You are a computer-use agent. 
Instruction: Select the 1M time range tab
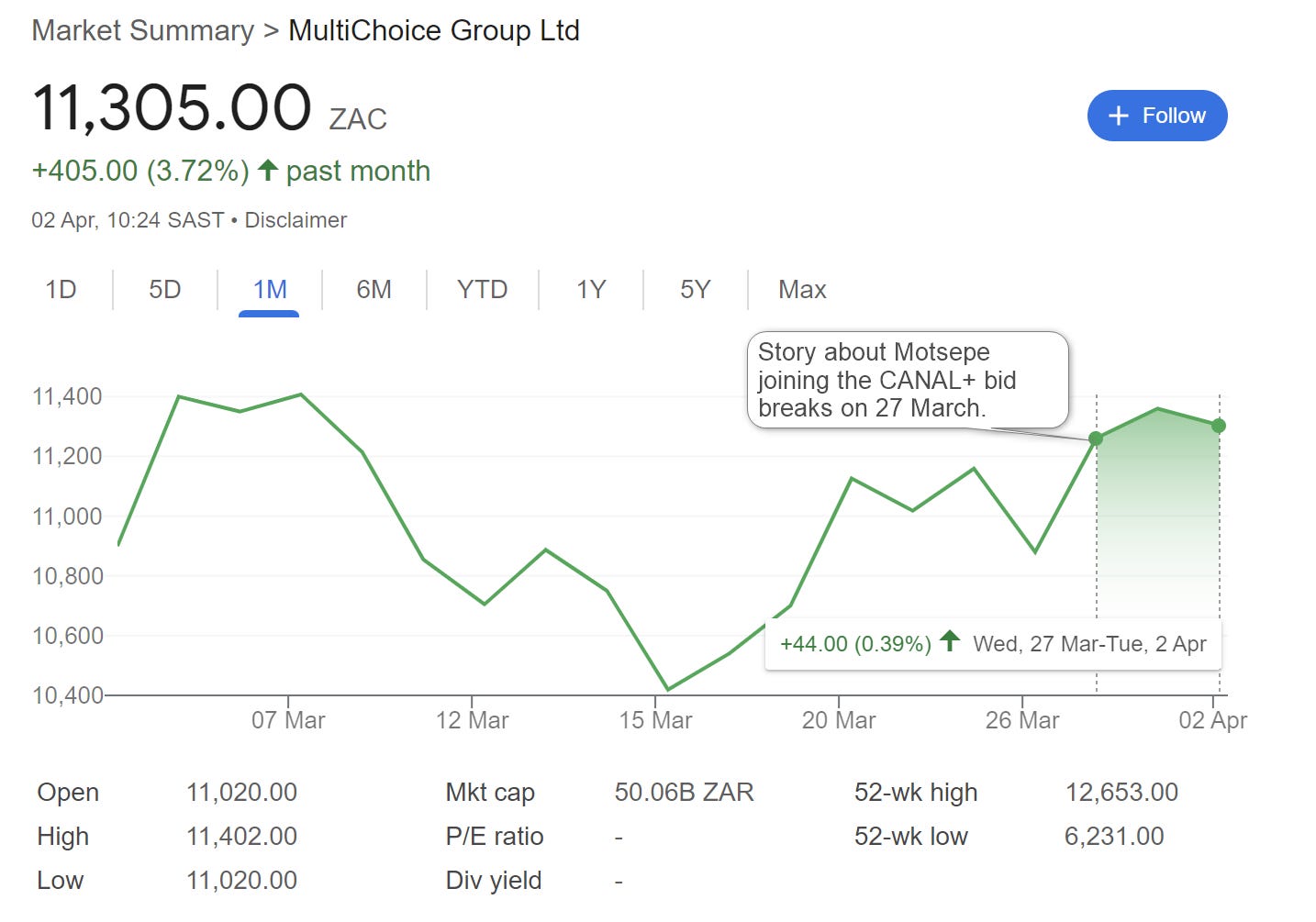point(270,290)
